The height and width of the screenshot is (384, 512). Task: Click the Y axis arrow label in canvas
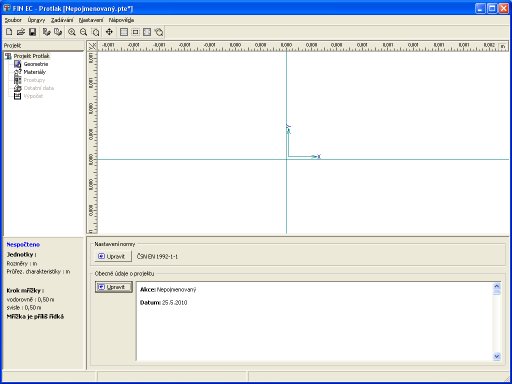coord(288,127)
